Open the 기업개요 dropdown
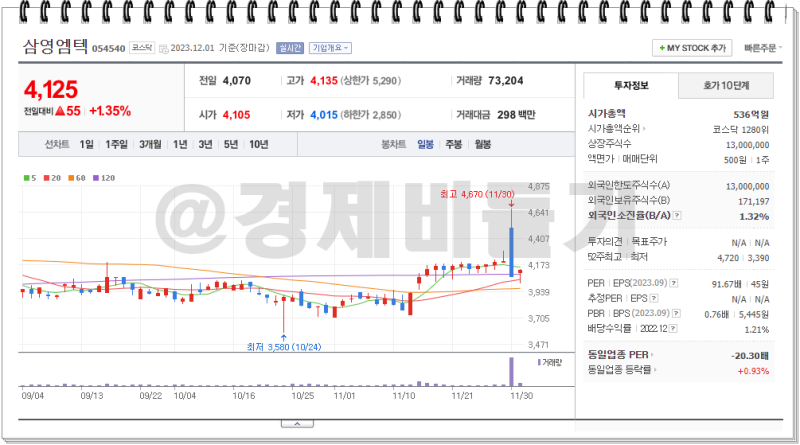 pyautogui.click(x=330, y=48)
